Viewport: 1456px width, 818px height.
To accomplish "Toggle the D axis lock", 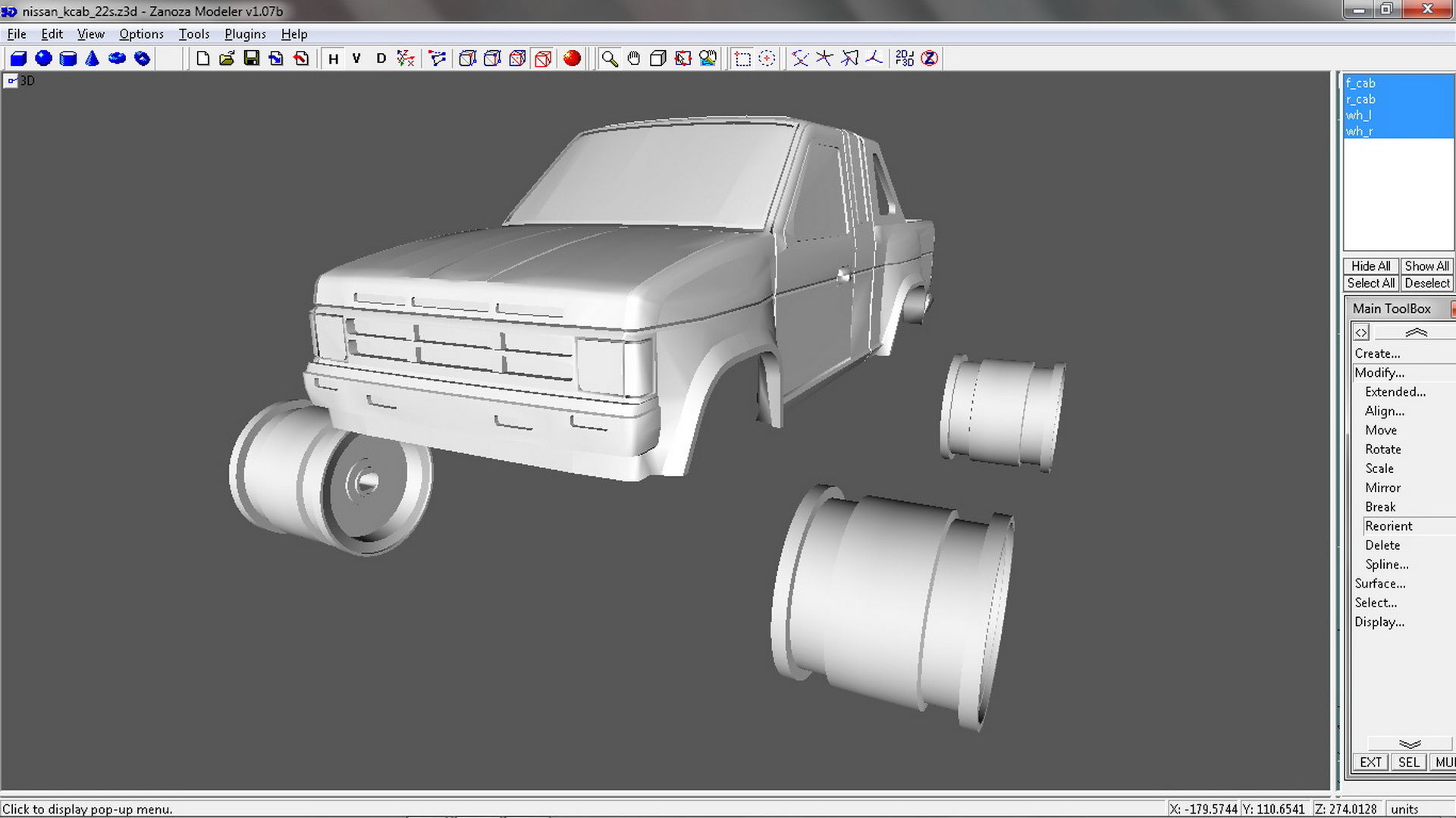I will coord(381,58).
